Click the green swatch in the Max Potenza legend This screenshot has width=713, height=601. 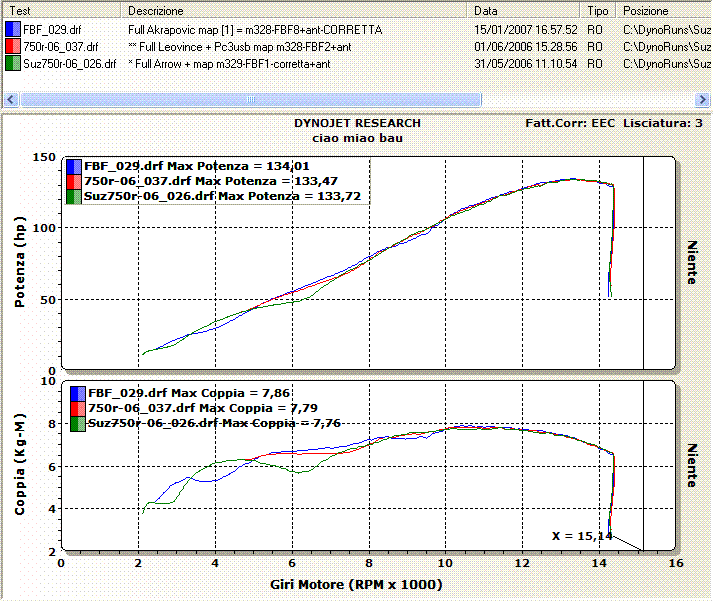click(x=74, y=196)
